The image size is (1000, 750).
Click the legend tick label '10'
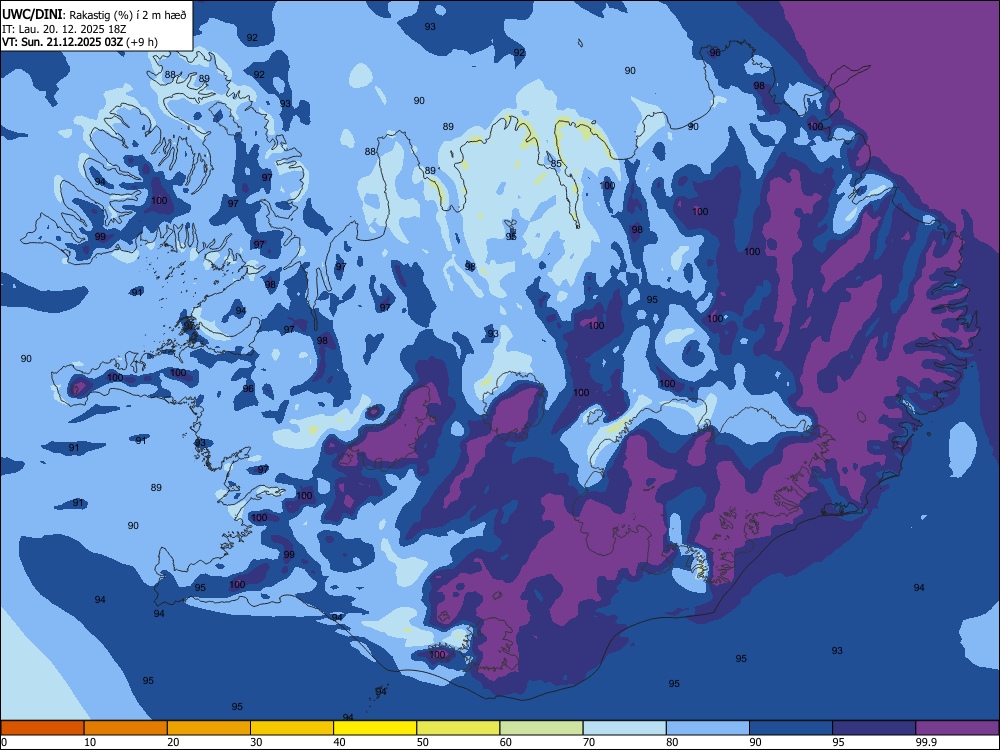[x=90, y=742]
